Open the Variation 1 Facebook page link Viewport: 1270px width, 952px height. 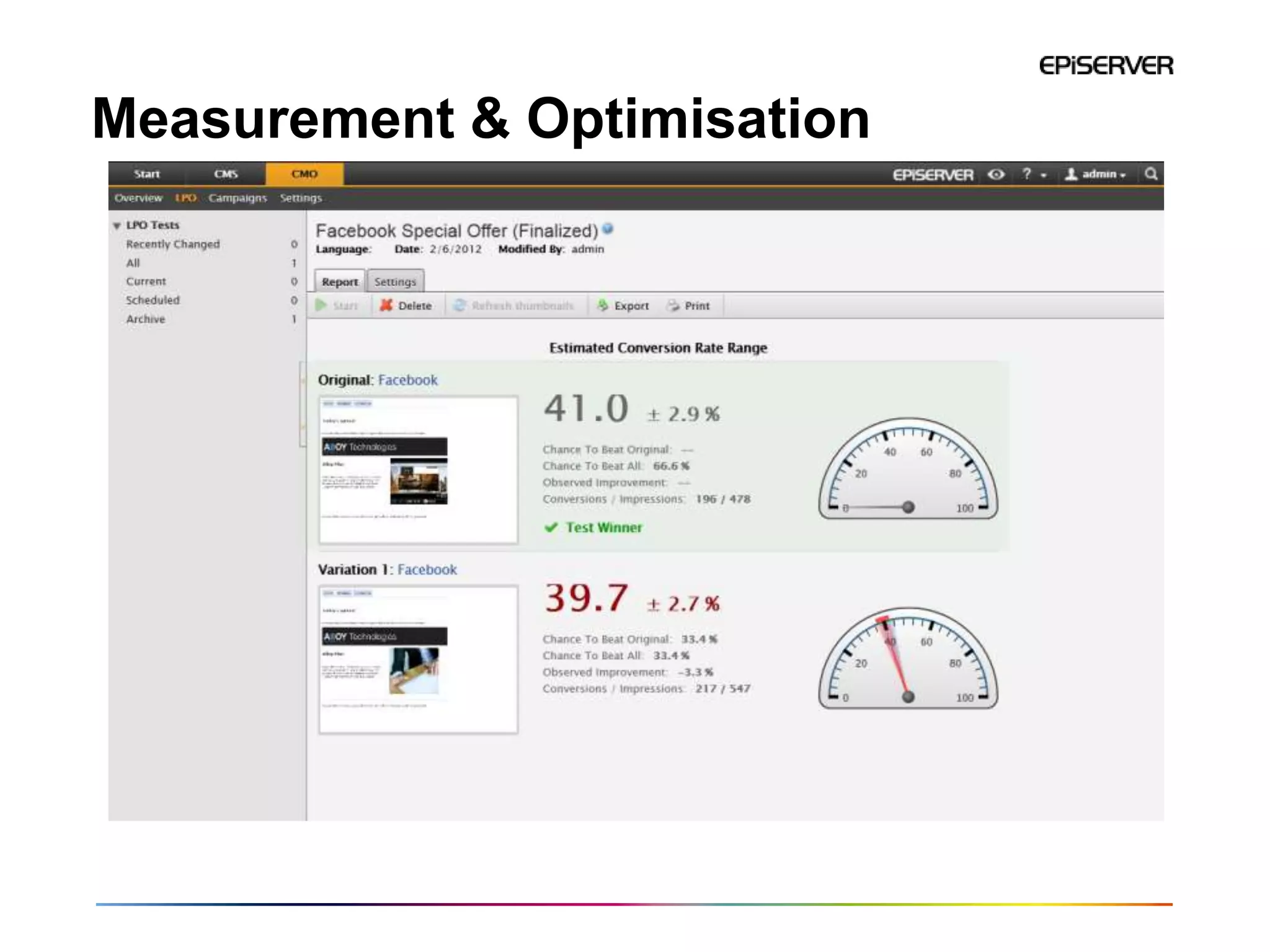(x=427, y=570)
